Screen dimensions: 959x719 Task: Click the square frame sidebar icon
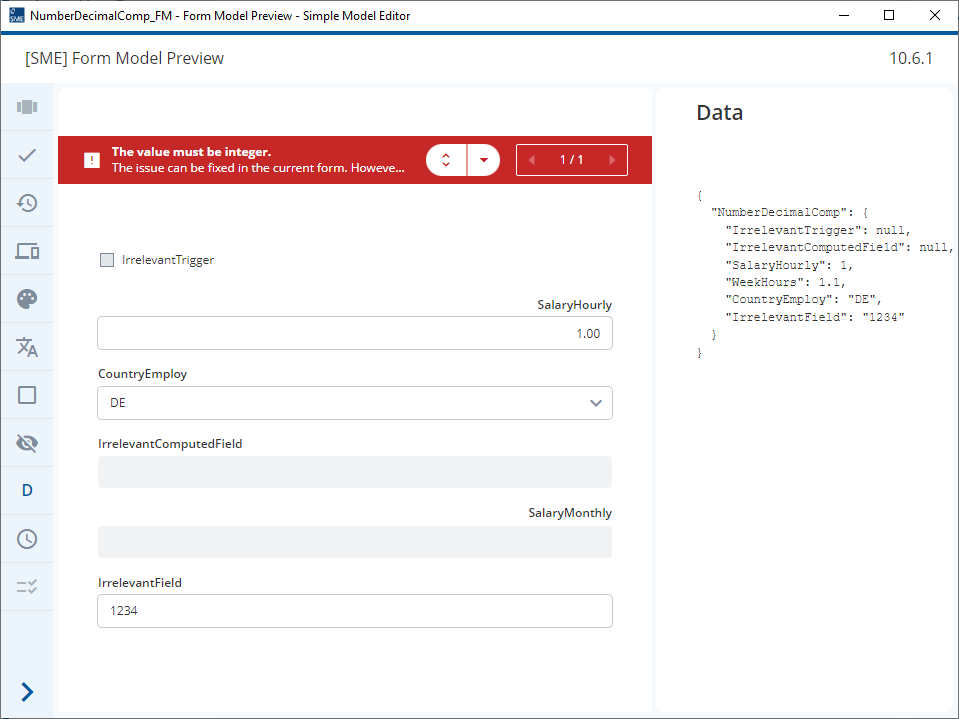click(x=27, y=395)
